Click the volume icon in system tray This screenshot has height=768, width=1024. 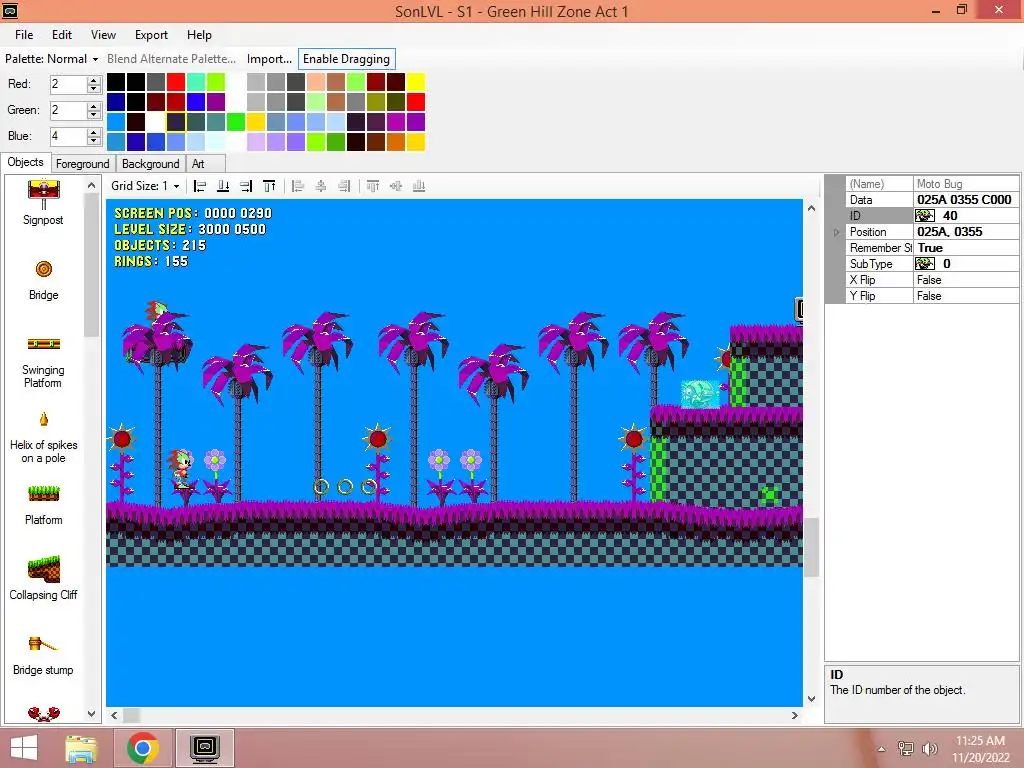(x=930, y=748)
